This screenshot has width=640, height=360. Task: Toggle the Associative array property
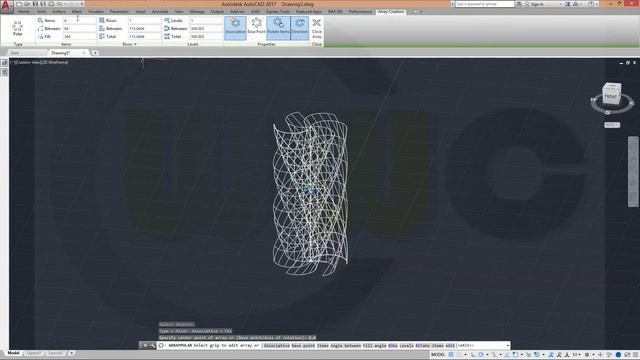(235, 27)
